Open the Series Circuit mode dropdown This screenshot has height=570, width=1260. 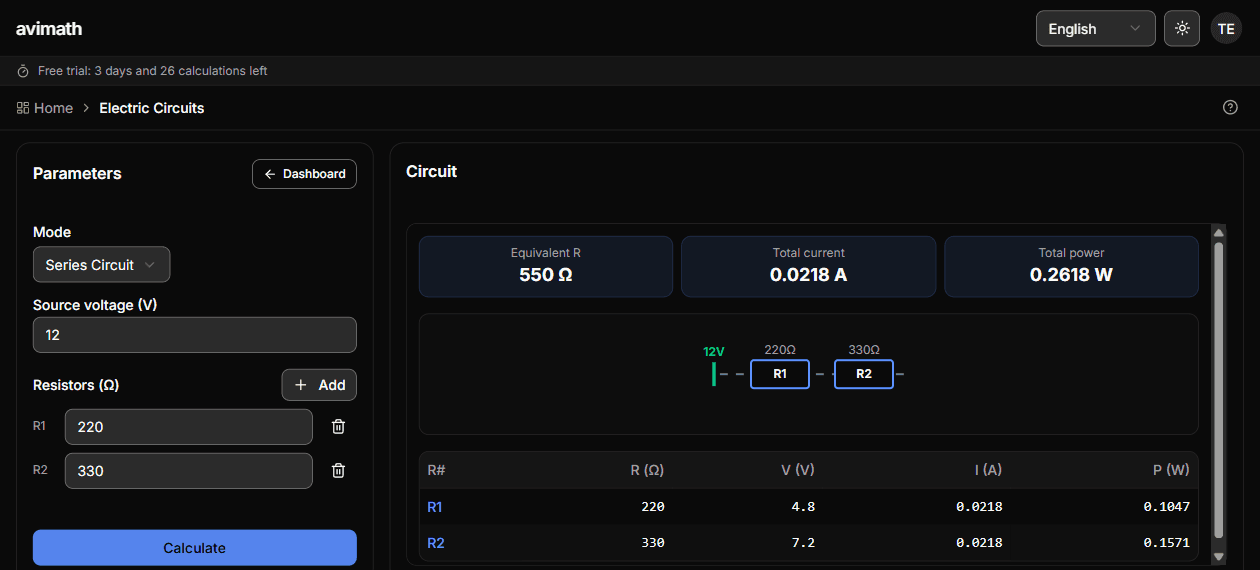point(101,265)
